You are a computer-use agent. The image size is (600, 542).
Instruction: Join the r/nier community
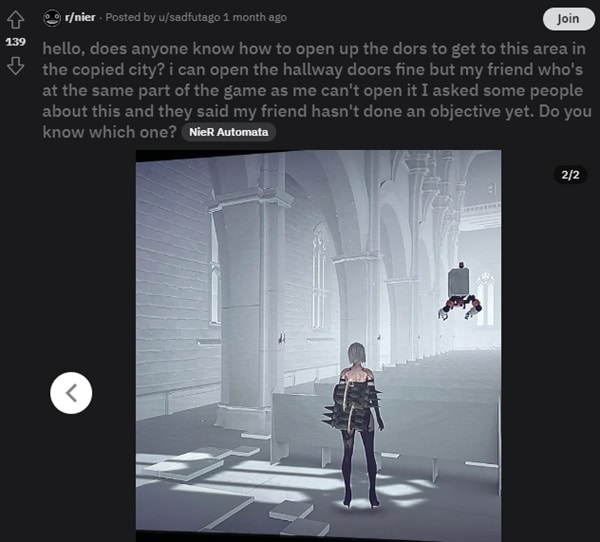click(568, 19)
